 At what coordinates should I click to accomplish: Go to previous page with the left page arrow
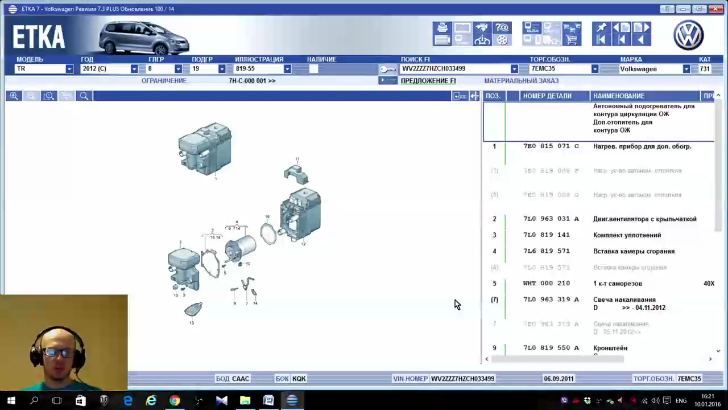pyautogui.click(x=621, y=28)
